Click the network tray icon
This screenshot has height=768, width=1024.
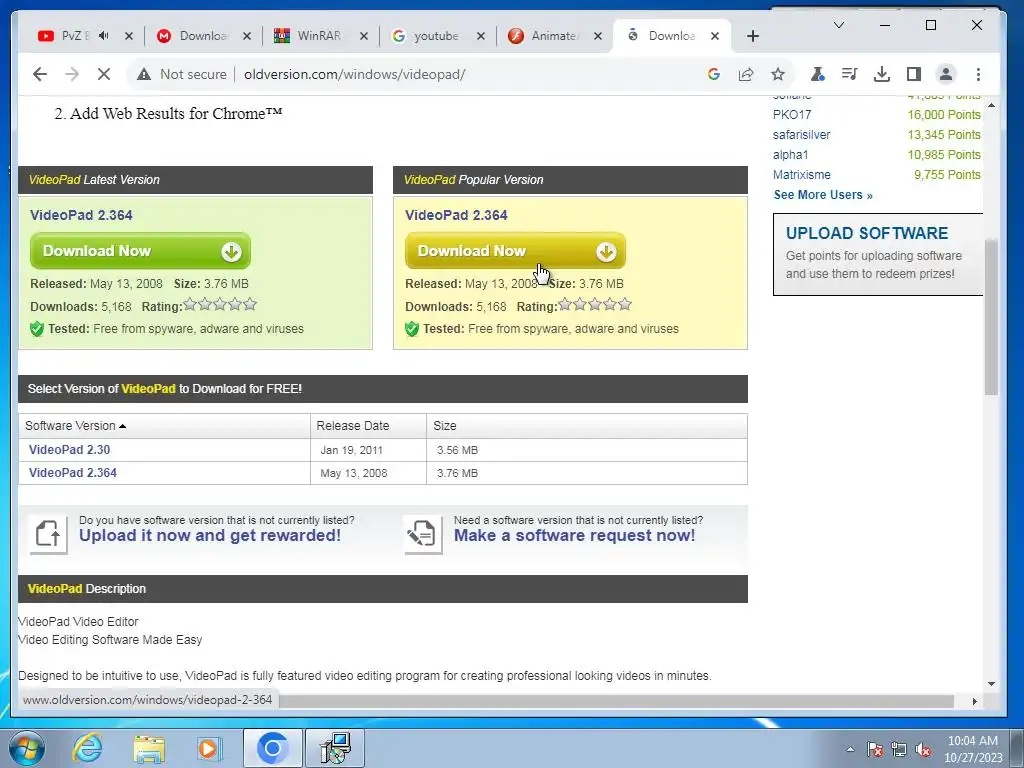tap(899, 749)
